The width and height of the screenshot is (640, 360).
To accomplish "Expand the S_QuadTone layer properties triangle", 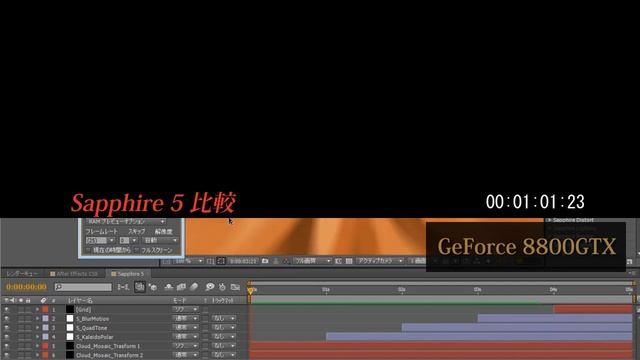I will pos(37,328).
